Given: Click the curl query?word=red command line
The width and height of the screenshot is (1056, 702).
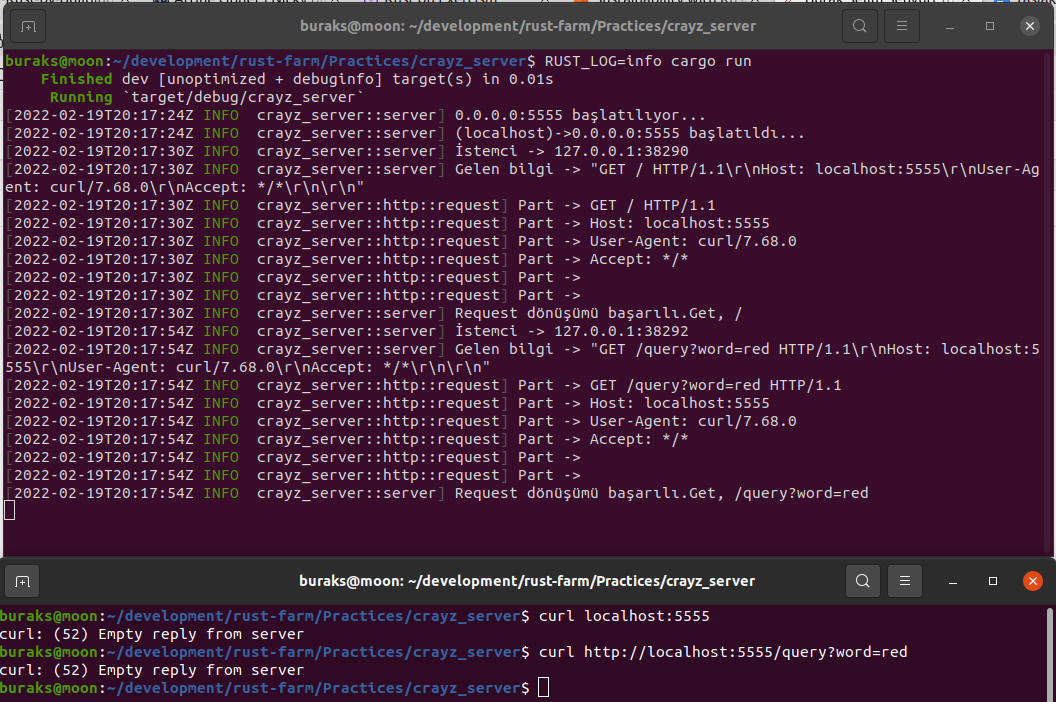Looking at the screenshot, I should tap(722, 652).
